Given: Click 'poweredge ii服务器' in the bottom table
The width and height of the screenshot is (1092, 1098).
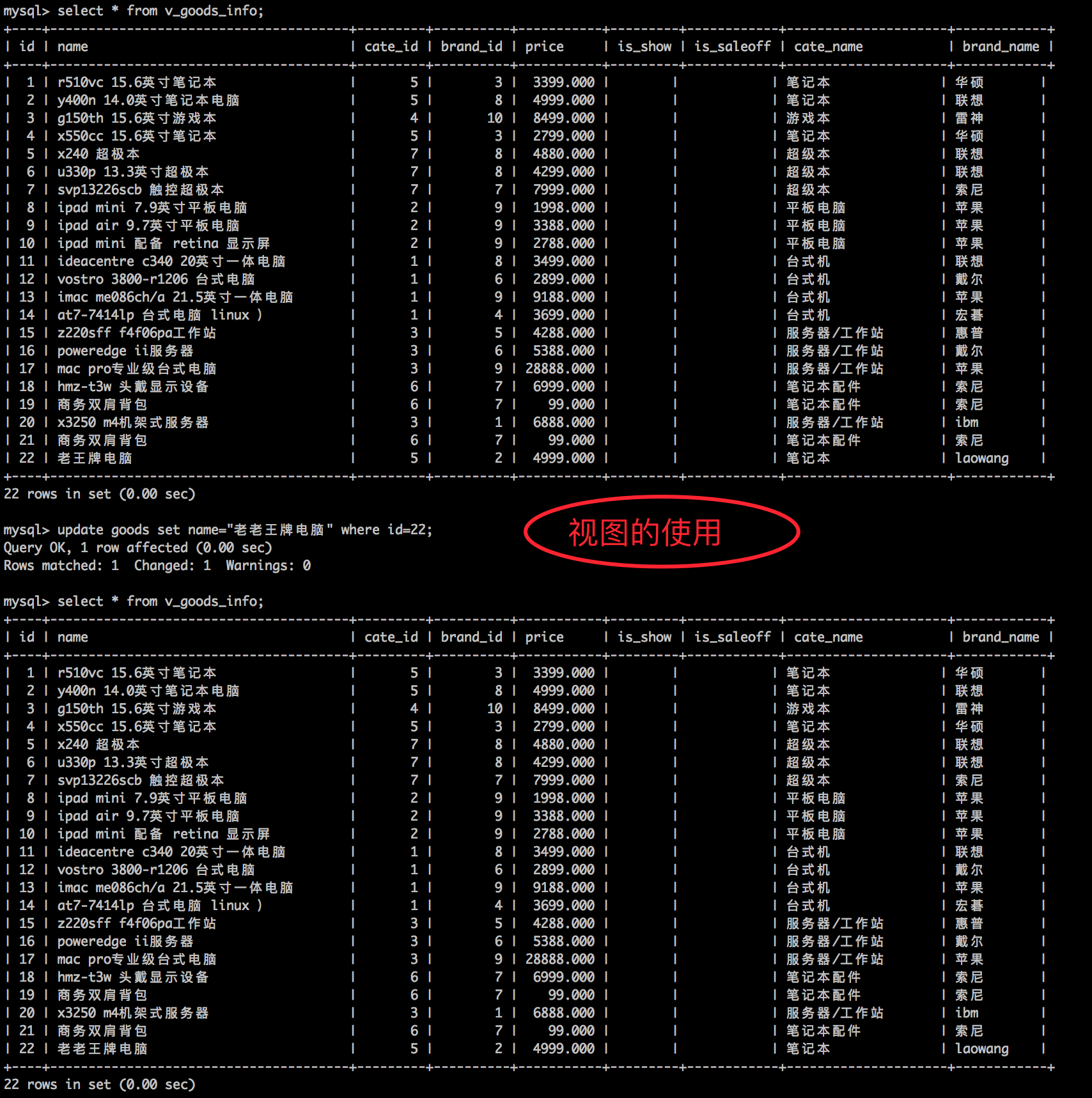Looking at the screenshot, I should [x=125, y=941].
